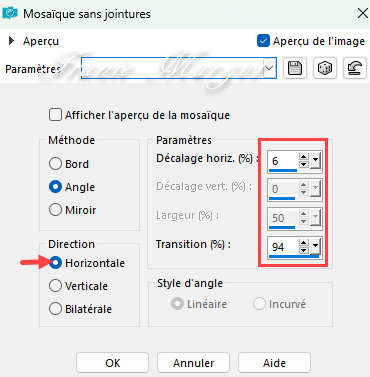Click the reset to default arrow icon
Viewport: 370px width, 377px height.
click(354, 68)
